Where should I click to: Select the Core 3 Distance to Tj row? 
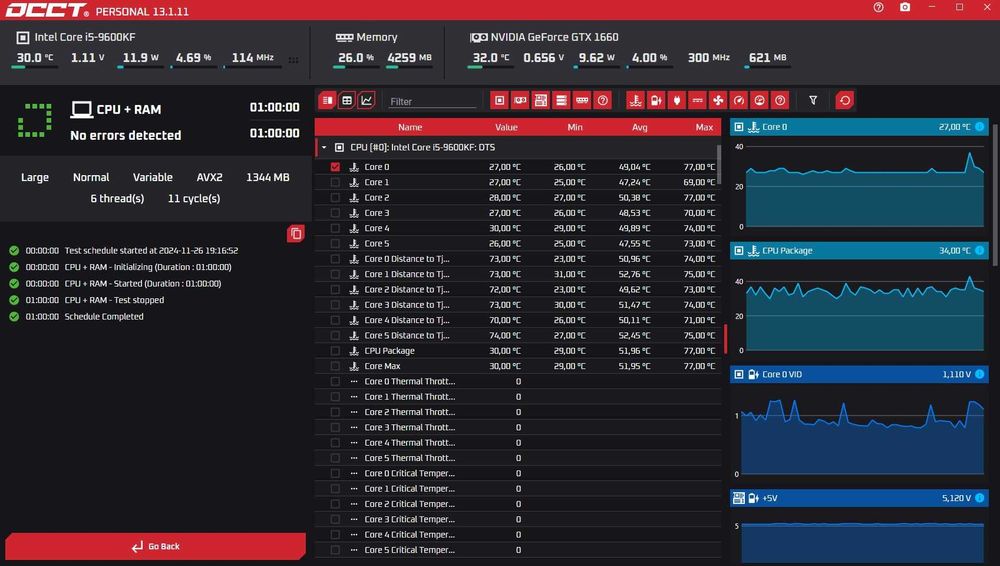click(x=518, y=304)
